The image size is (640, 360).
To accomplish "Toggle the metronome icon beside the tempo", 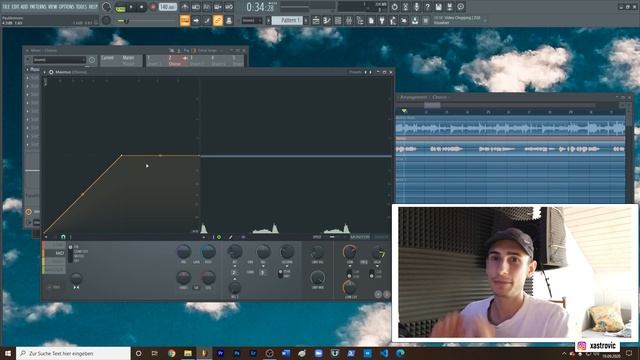I will pyautogui.click(x=184, y=7).
